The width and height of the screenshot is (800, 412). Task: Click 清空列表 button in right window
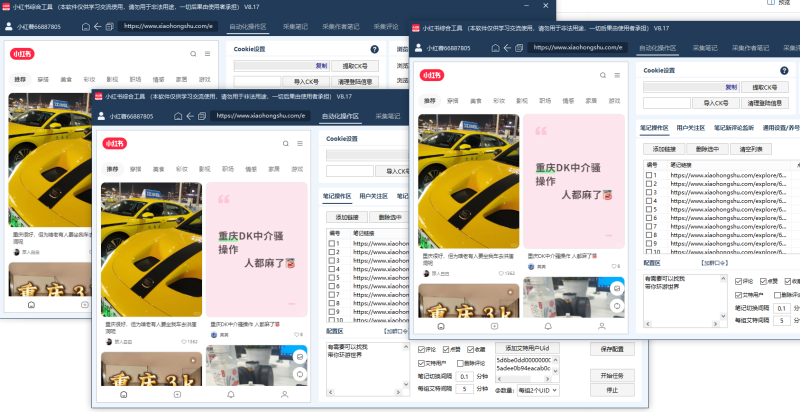[x=751, y=149]
